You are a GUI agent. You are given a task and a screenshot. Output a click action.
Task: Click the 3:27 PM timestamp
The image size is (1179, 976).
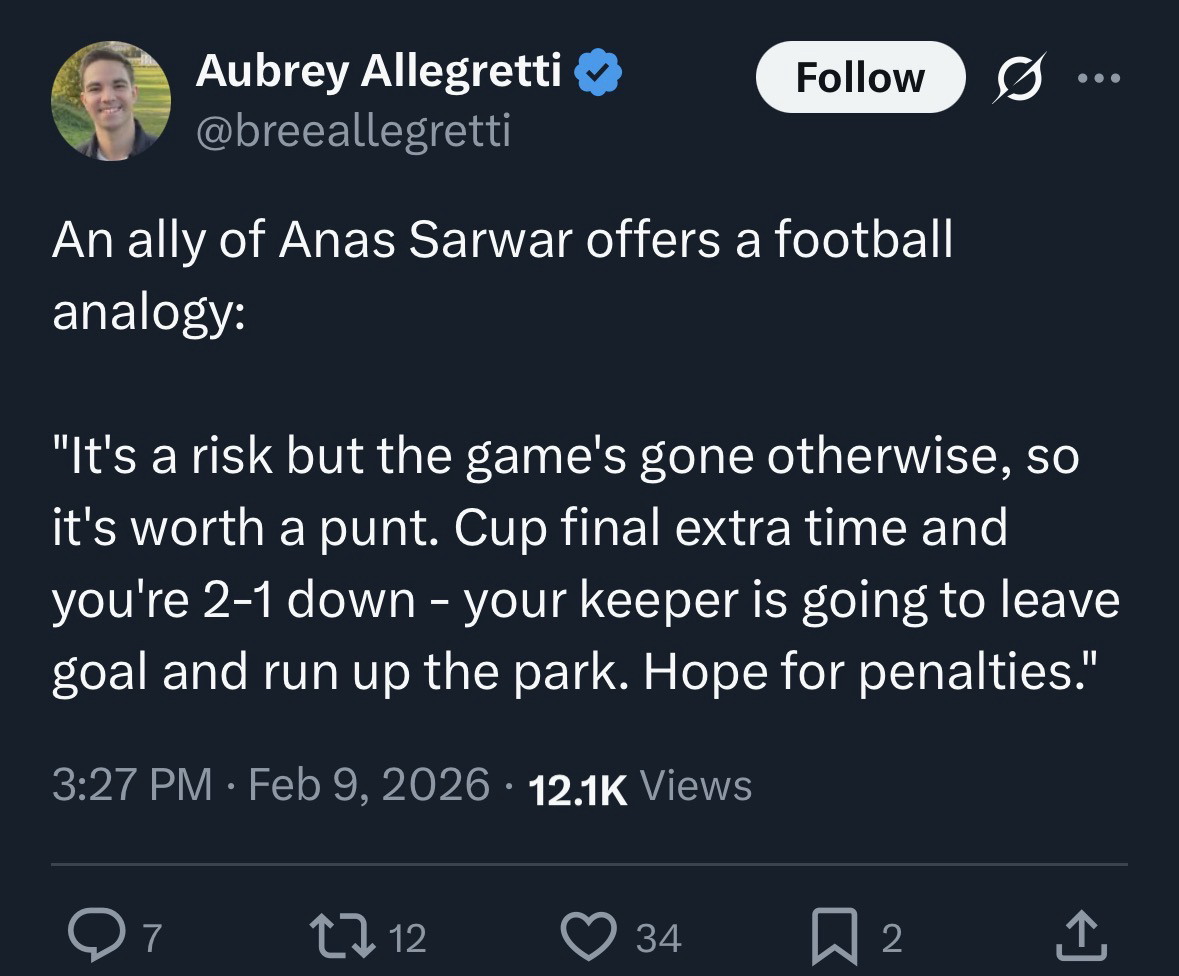coord(131,785)
